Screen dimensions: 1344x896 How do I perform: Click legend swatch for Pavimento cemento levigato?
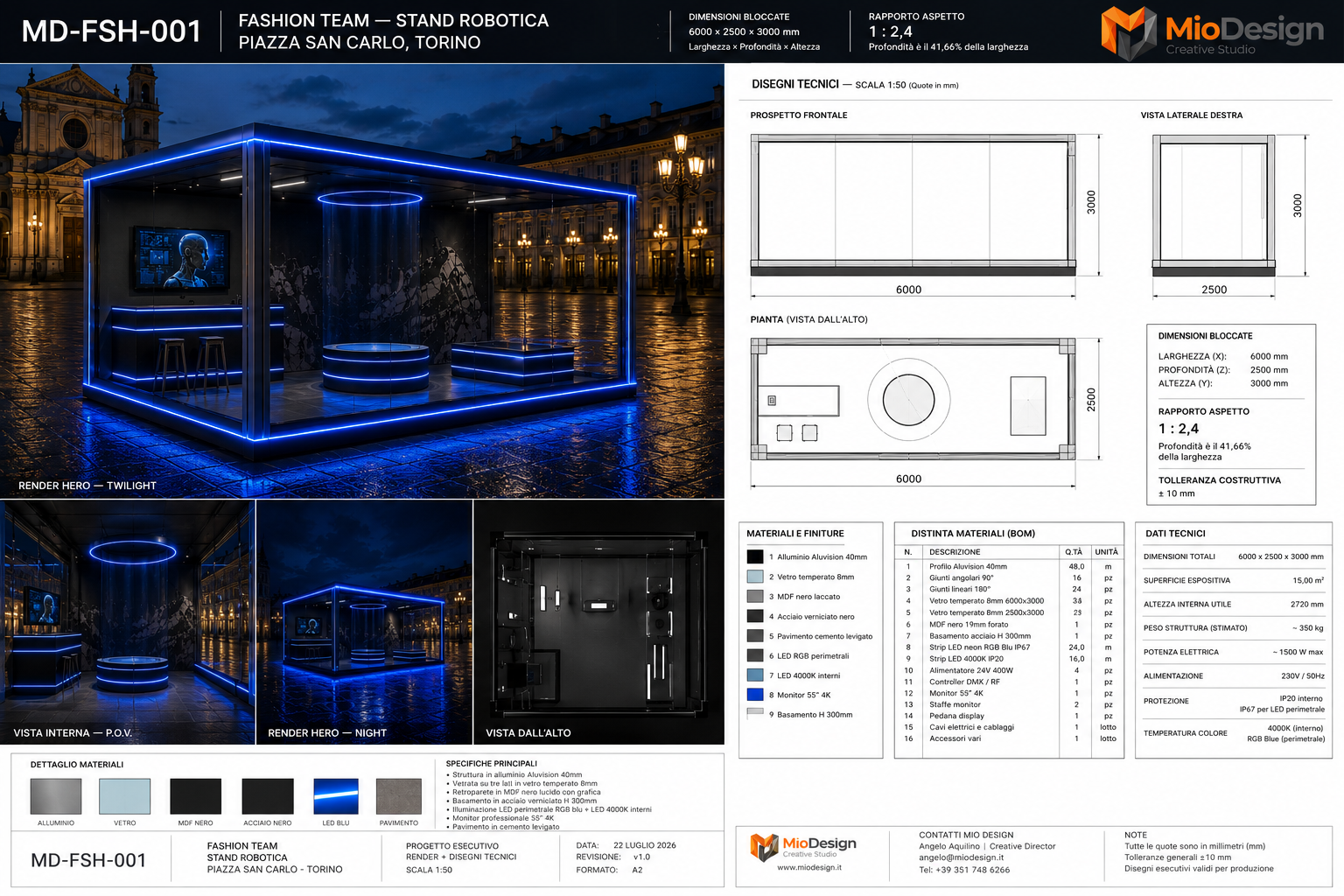tap(755, 636)
